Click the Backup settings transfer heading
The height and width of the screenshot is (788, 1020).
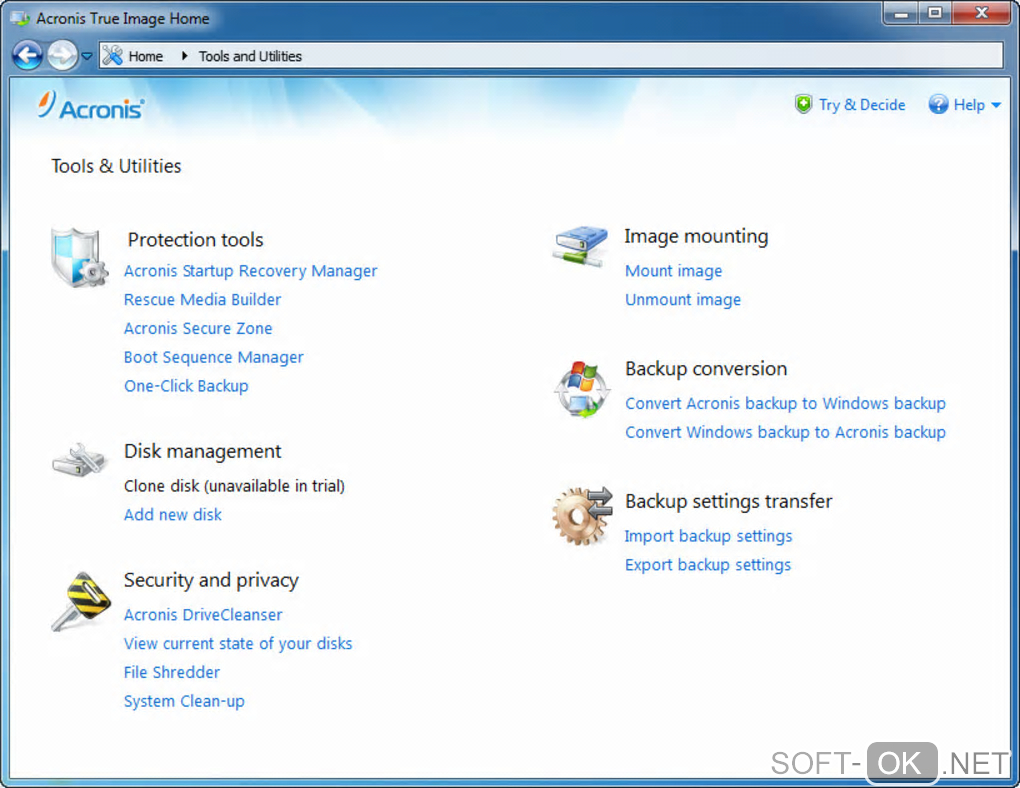[x=729, y=502]
